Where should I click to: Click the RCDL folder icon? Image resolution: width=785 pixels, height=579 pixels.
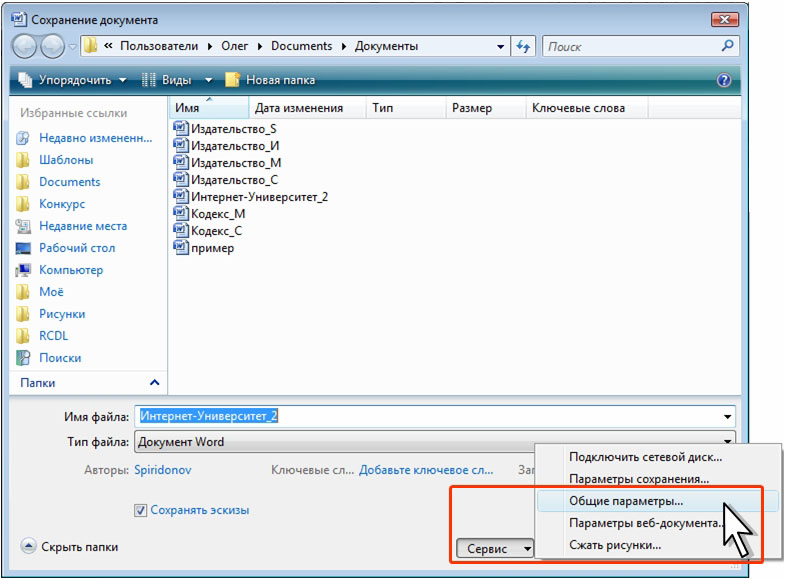[x=23, y=336]
